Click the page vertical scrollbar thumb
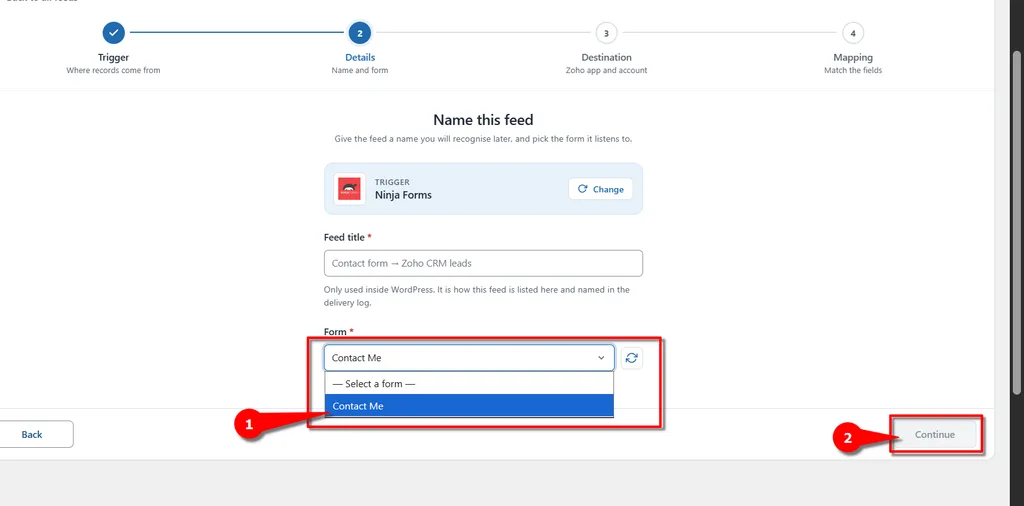1024x506 pixels. coord(1016,222)
